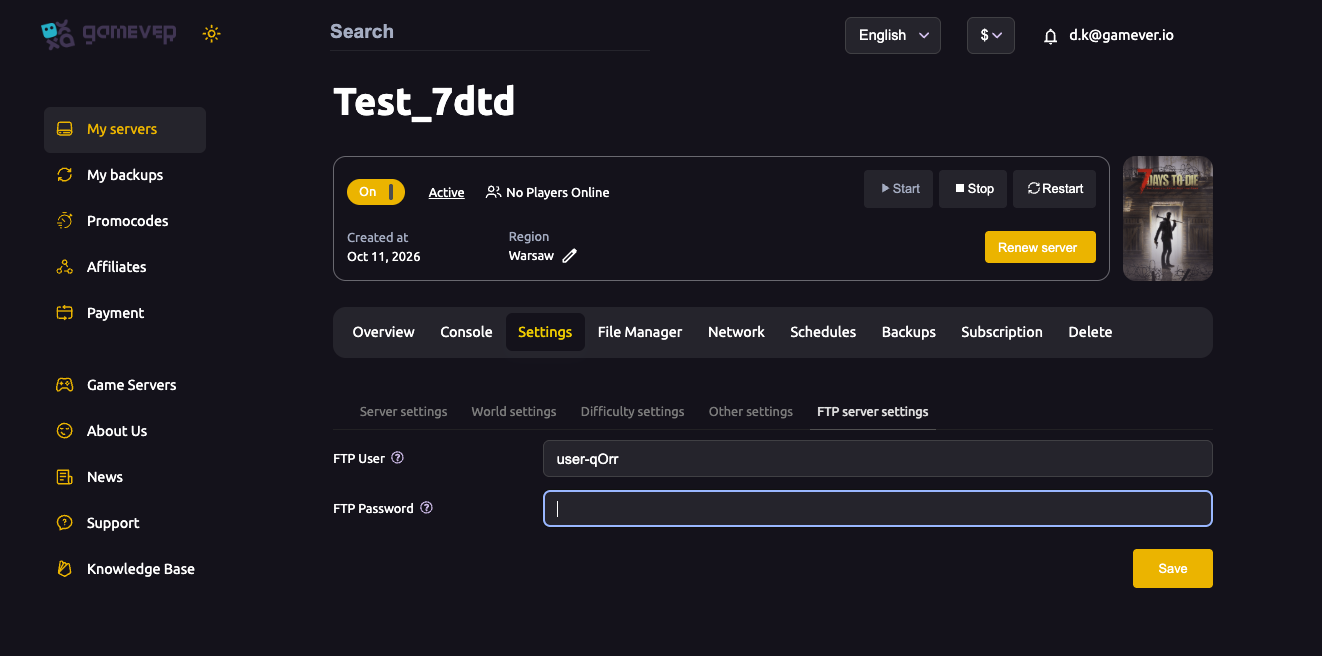The height and width of the screenshot is (656, 1322).
Task: Open the Network tab
Action: point(736,332)
